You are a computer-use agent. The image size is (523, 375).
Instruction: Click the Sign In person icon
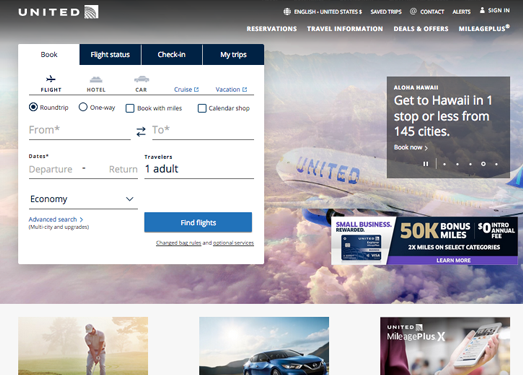[482, 10]
